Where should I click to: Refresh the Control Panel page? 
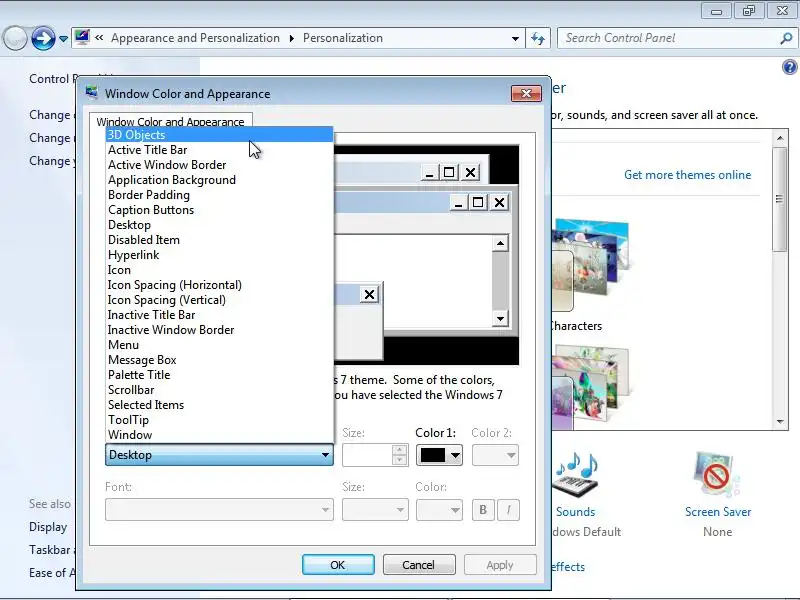538,38
